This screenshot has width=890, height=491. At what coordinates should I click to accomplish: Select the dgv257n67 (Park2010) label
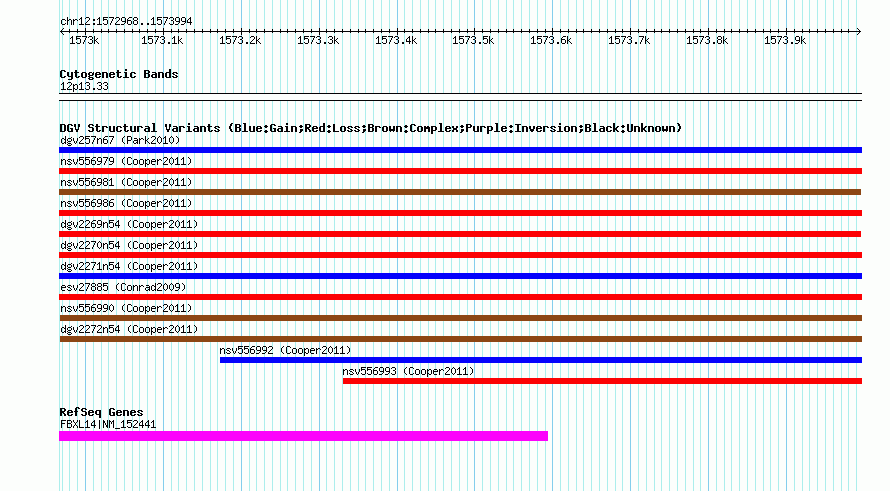tap(120, 140)
